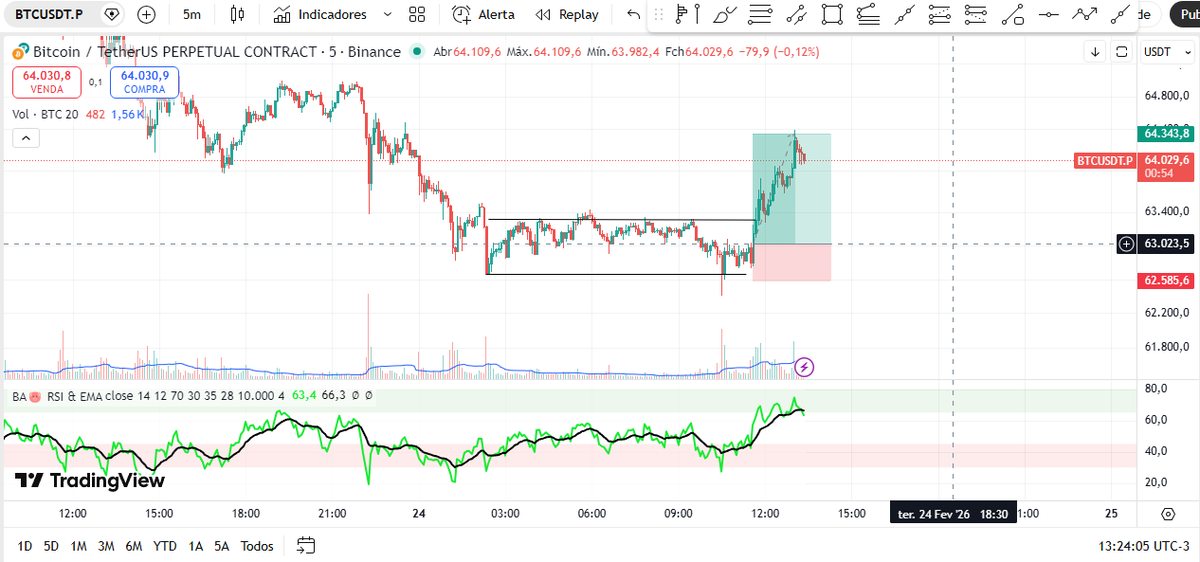Collapse the indicator legend with the chevron
Viewport: 1200px width, 562px height.
(x=26, y=138)
